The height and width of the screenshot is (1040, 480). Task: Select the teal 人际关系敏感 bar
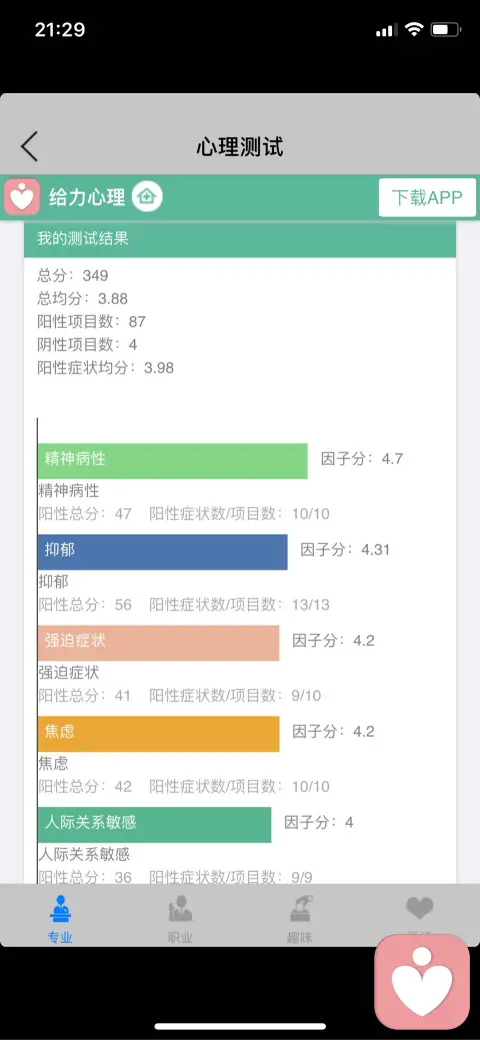(x=154, y=824)
